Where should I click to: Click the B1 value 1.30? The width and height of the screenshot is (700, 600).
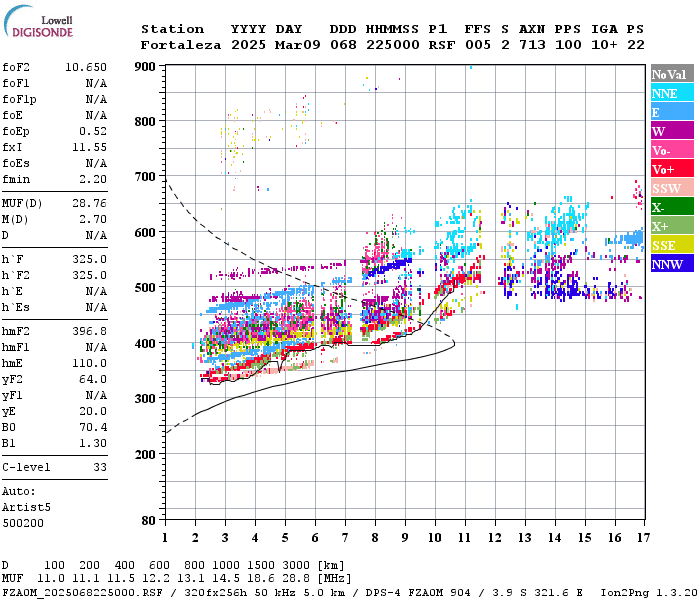(x=93, y=443)
